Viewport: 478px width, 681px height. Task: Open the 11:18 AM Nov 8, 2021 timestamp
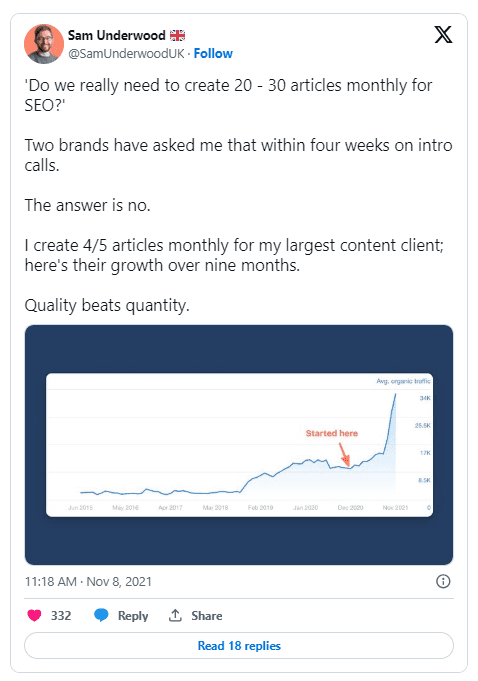point(88,582)
